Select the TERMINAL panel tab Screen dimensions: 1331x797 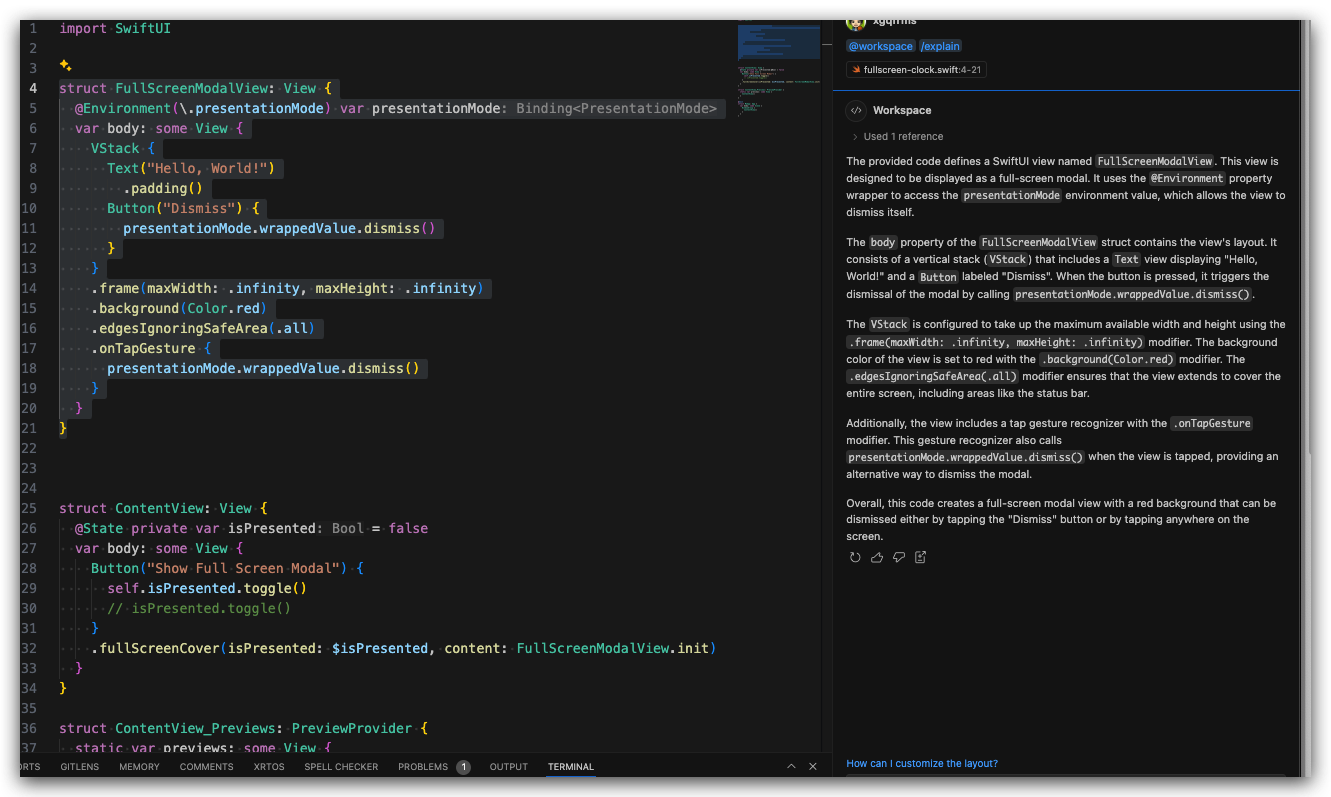coord(571,767)
